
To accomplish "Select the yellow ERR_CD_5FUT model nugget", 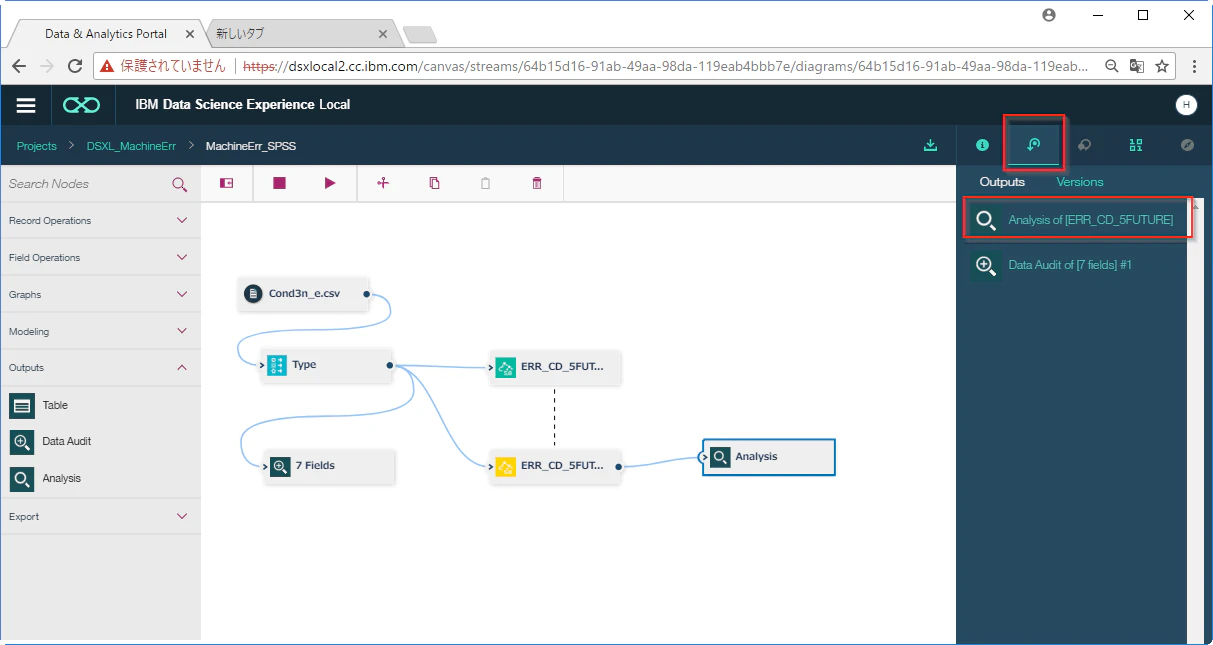I will tap(555, 466).
